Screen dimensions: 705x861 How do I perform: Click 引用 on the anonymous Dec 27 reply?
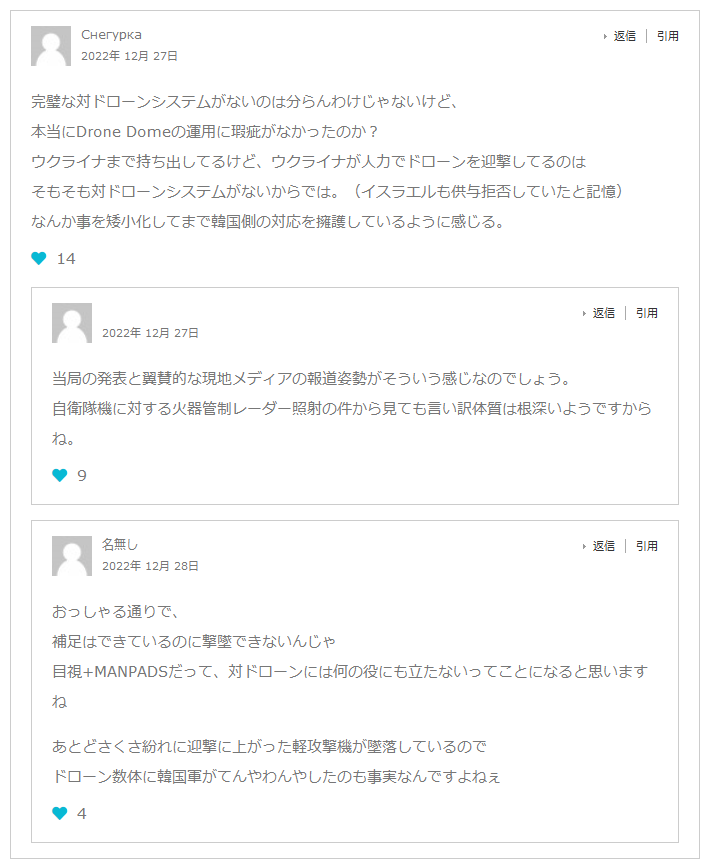[x=647, y=313]
